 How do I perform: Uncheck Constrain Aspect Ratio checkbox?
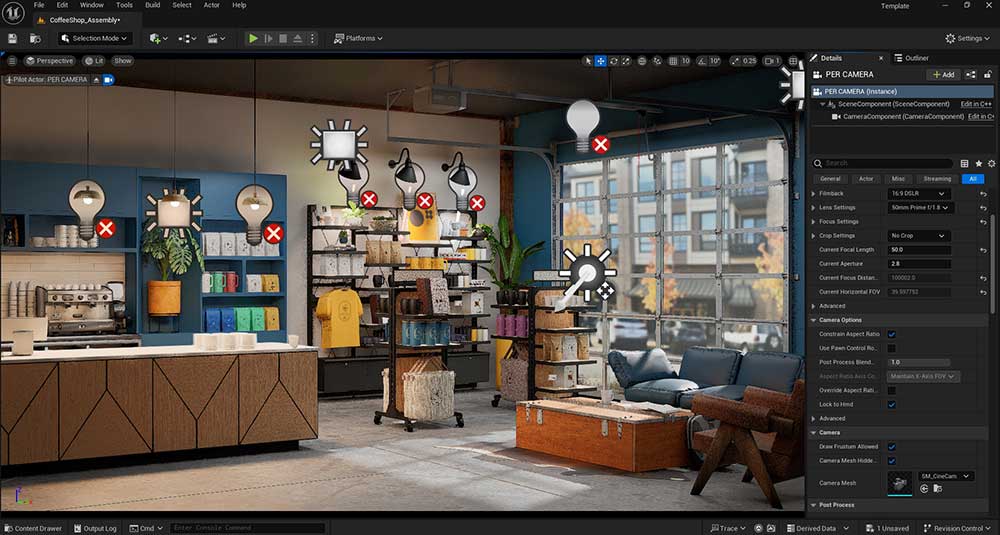click(x=892, y=334)
